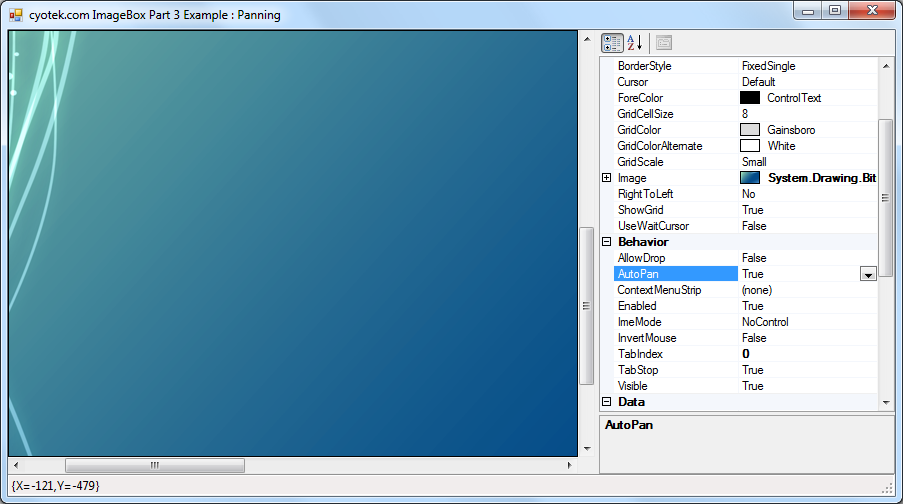Sort properties alphabetically
Image resolution: width=903 pixels, height=504 pixels.
pyautogui.click(x=634, y=43)
